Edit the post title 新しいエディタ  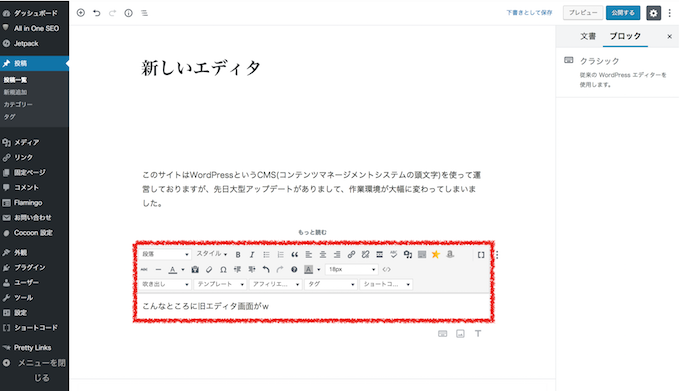click(x=201, y=68)
